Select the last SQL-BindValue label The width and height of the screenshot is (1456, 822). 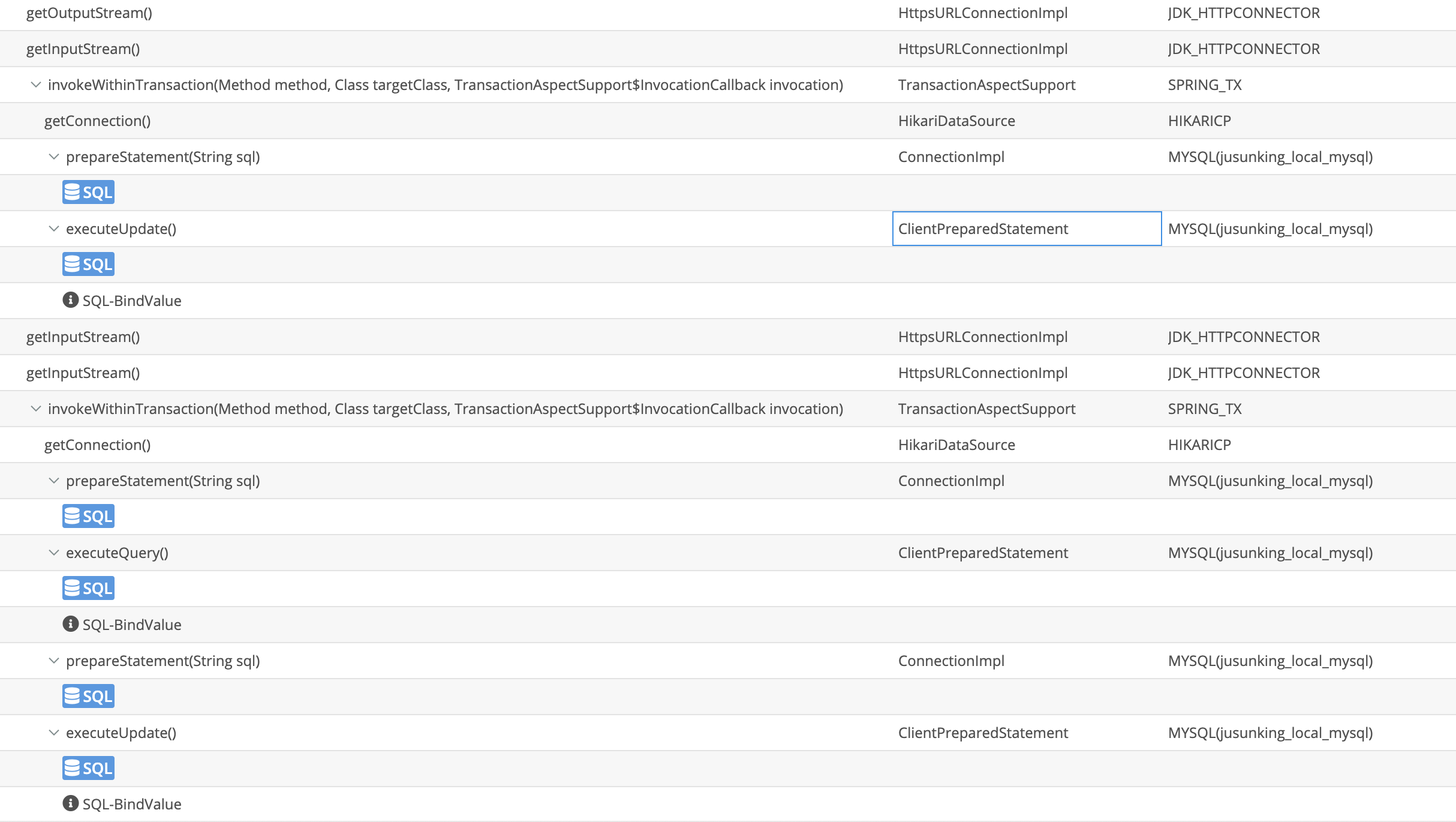pyautogui.click(x=132, y=804)
